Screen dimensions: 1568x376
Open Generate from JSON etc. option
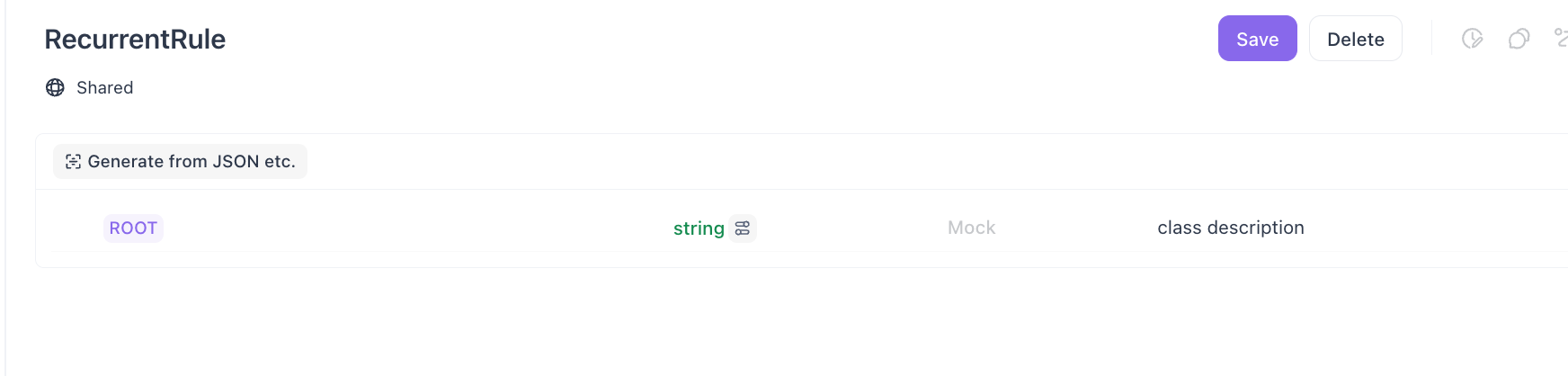tap(191, 162)
